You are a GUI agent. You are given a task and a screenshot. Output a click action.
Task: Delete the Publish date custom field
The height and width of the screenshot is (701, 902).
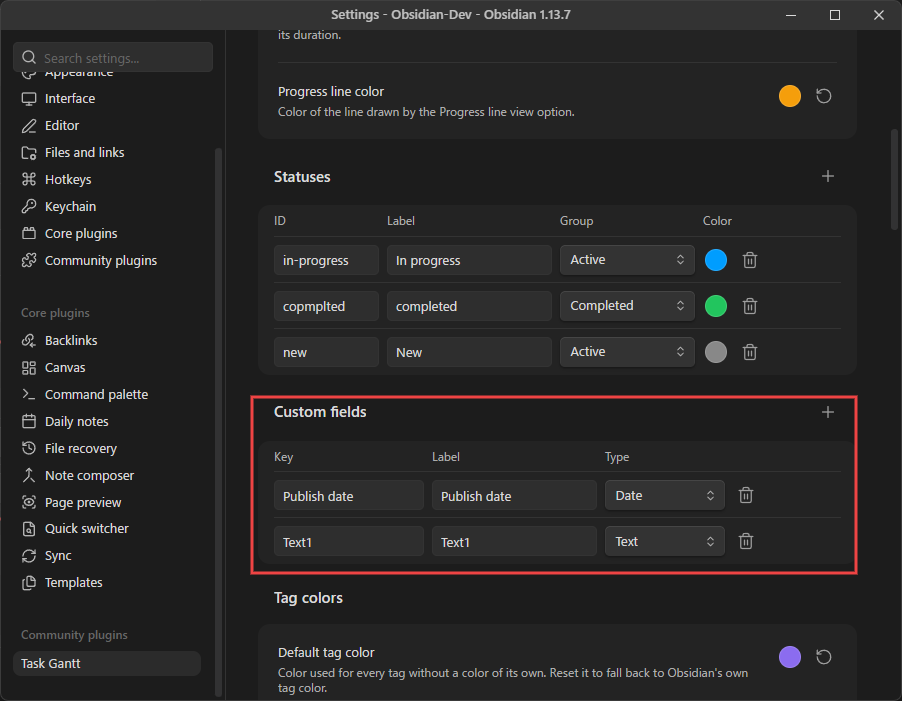click(x=746, y=495)
